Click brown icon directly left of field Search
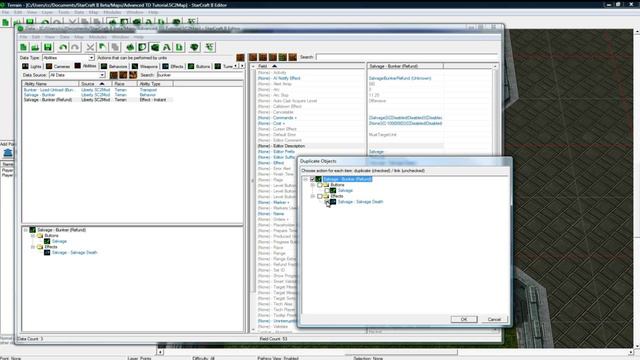The height and width of the screenshot is (360, 640). click(292, 57)
